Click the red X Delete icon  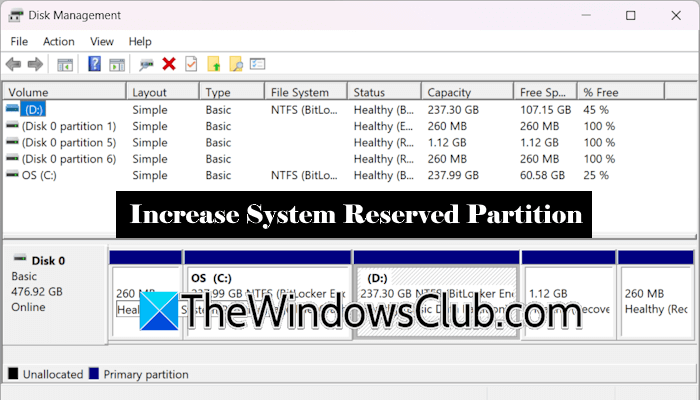[169, 64]
